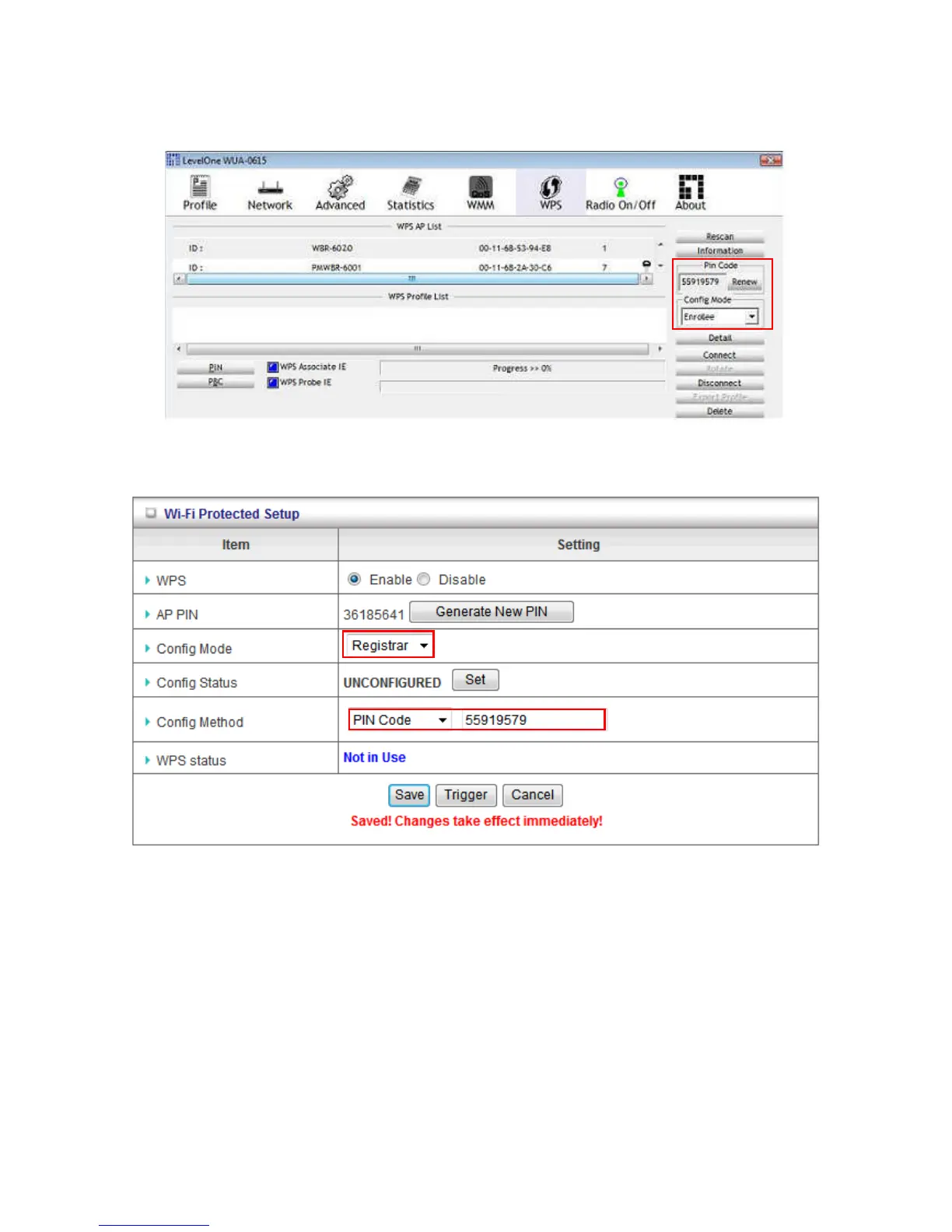Click the Not in Use status text

click(374, 758)
